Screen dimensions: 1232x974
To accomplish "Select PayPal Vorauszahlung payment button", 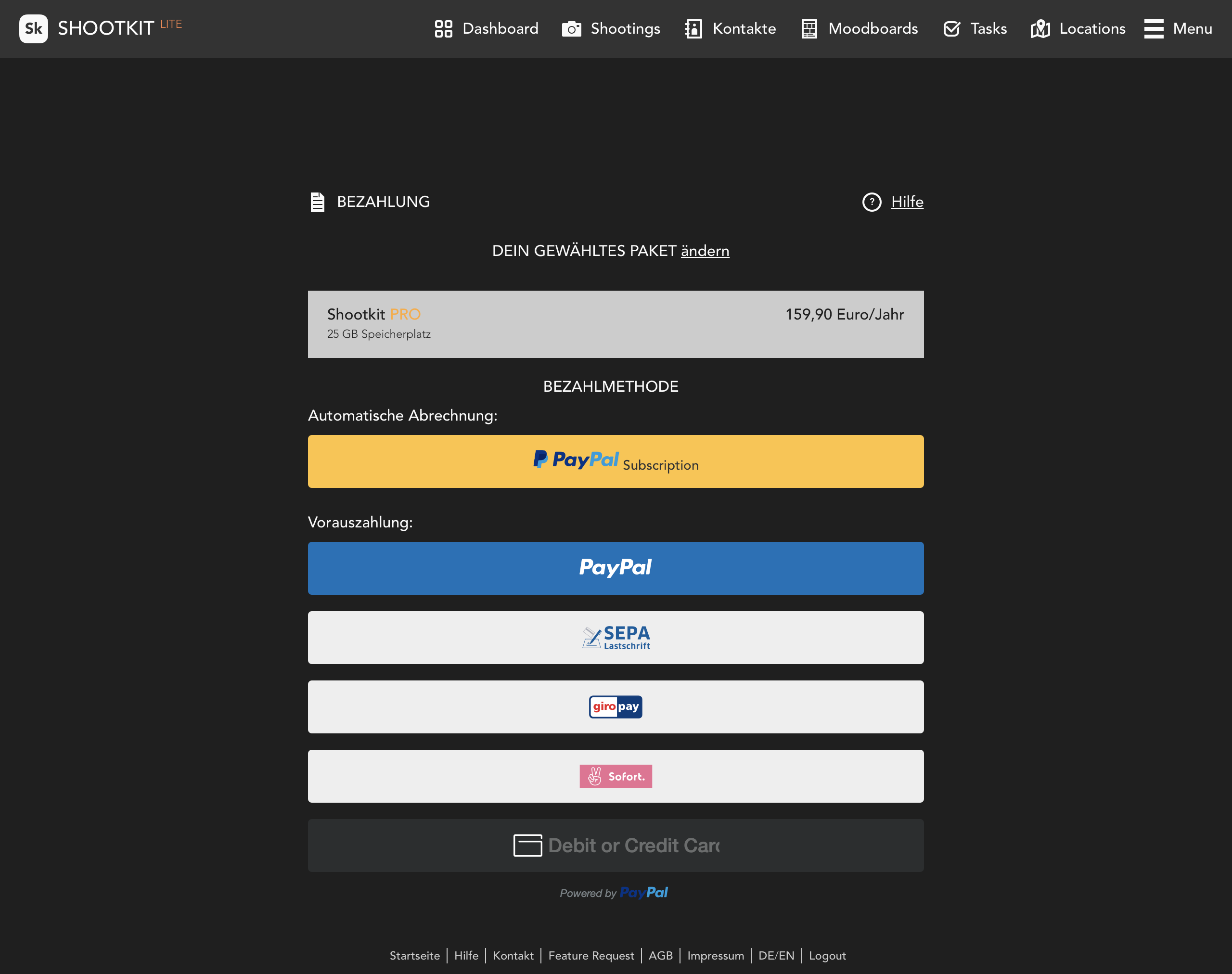I will click(x=615, y=568).
